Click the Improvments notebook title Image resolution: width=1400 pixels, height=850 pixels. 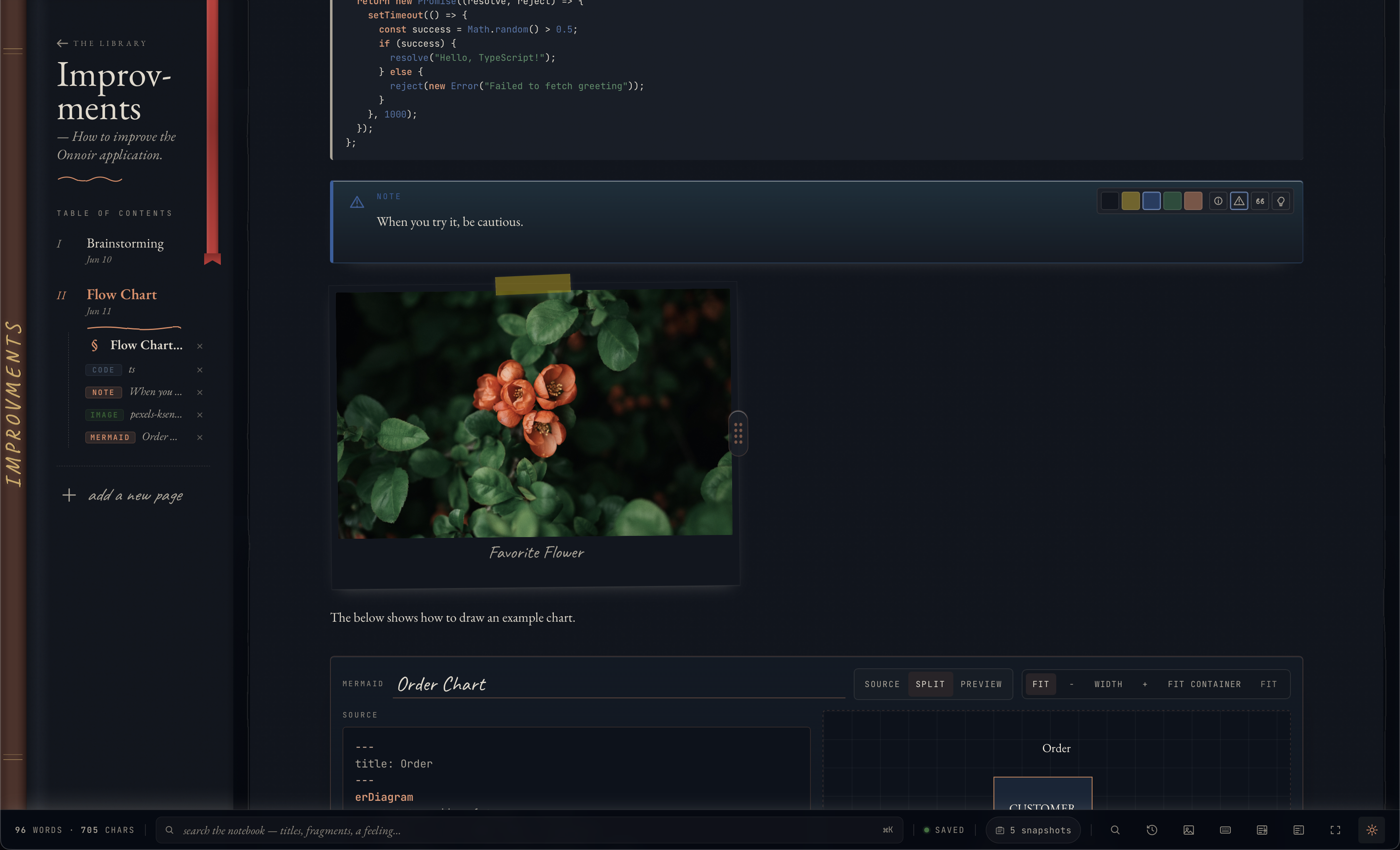[114, 91]
